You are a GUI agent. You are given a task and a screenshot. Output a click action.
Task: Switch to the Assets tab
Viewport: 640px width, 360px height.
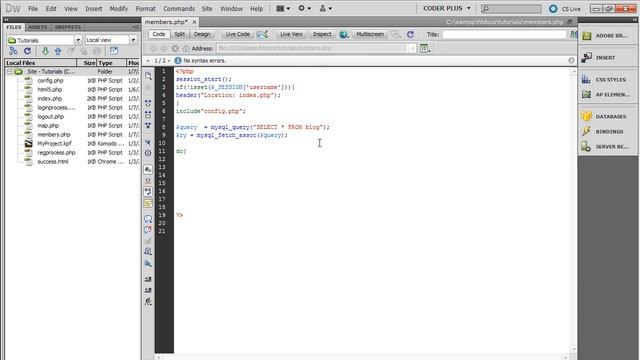(x=38, y=27)
